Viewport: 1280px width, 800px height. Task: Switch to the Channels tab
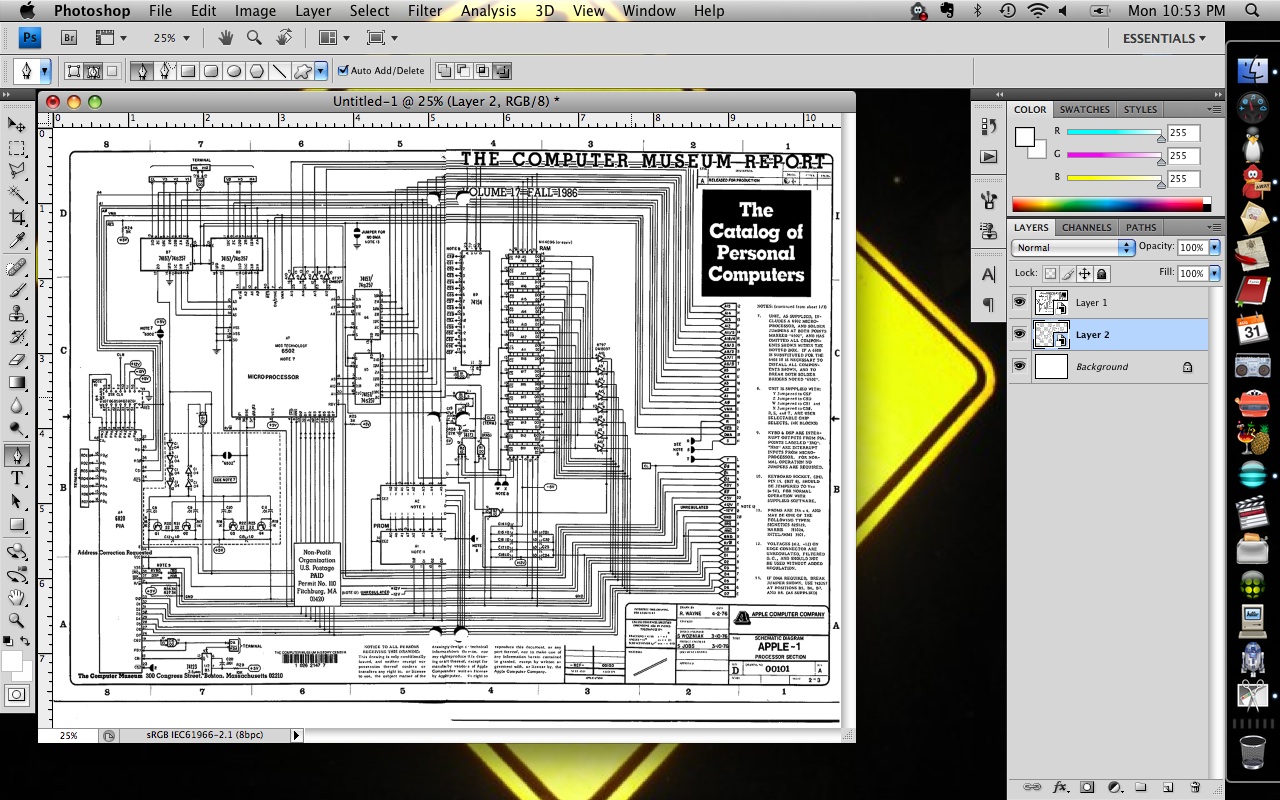(1086, 227)
